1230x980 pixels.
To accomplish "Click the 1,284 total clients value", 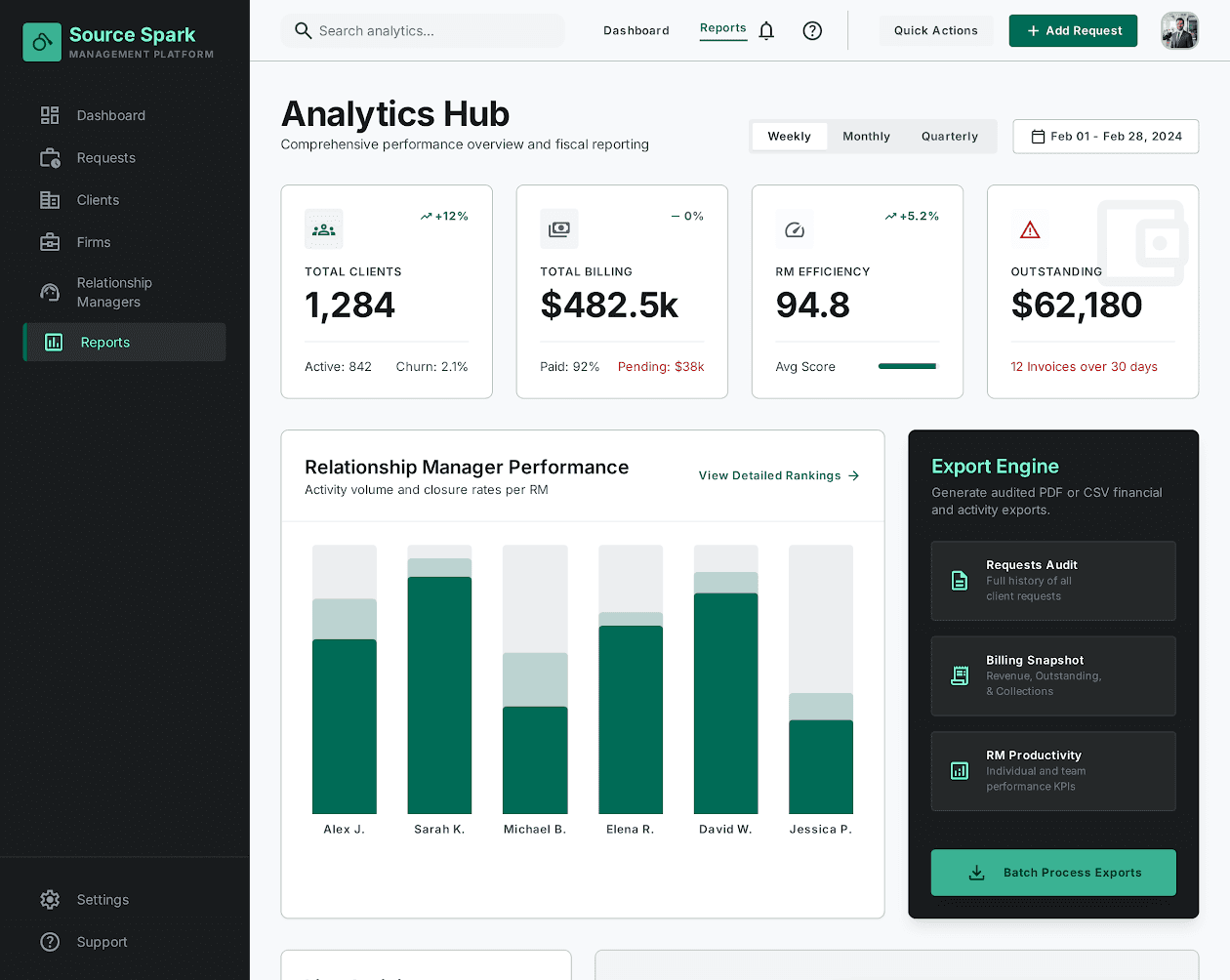I will 349,306.
